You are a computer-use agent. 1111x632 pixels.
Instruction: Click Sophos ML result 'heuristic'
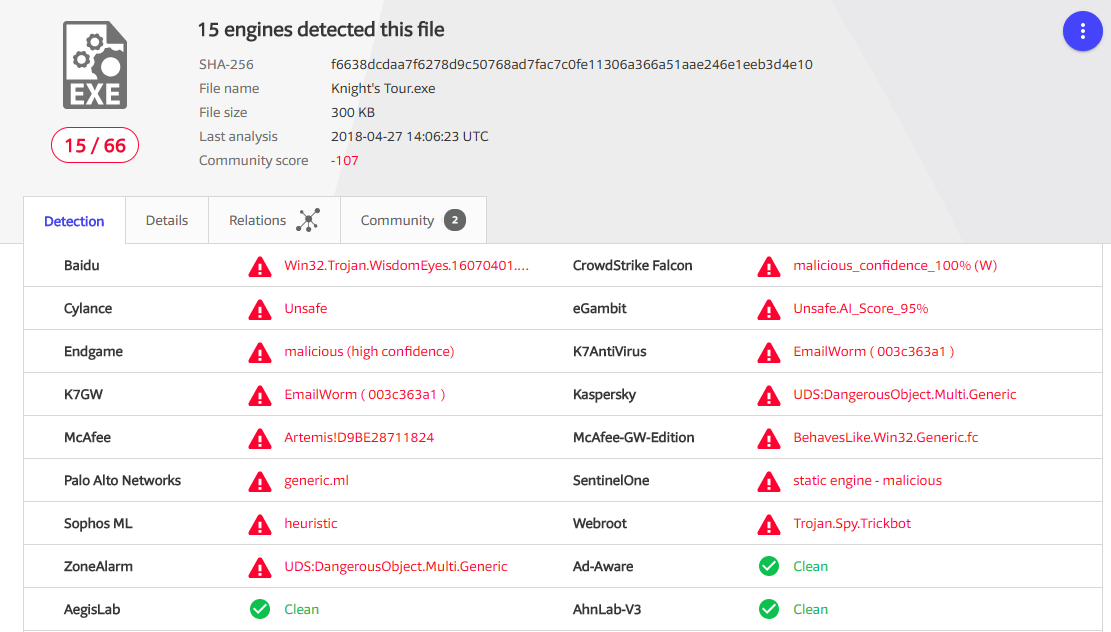(x=311, y=524)
